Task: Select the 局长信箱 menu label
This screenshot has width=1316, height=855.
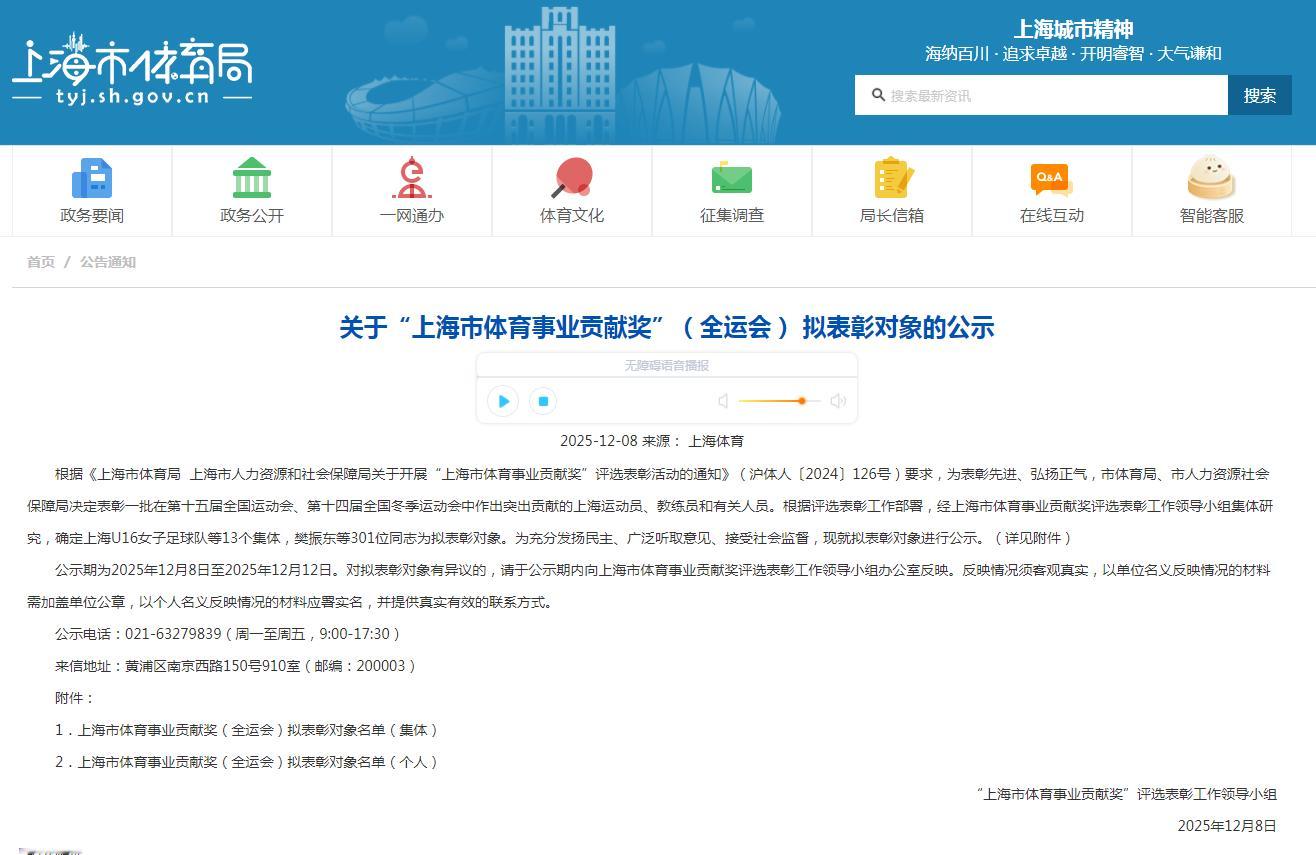Action: (892, 215)
